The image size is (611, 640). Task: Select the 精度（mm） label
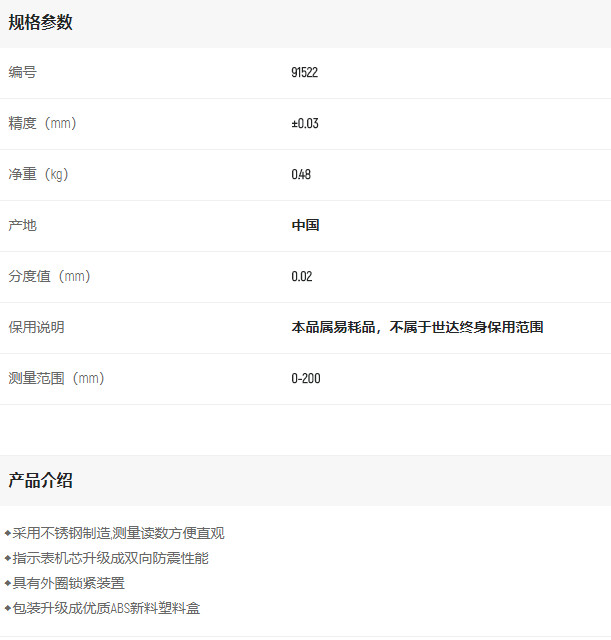[43, 123]
